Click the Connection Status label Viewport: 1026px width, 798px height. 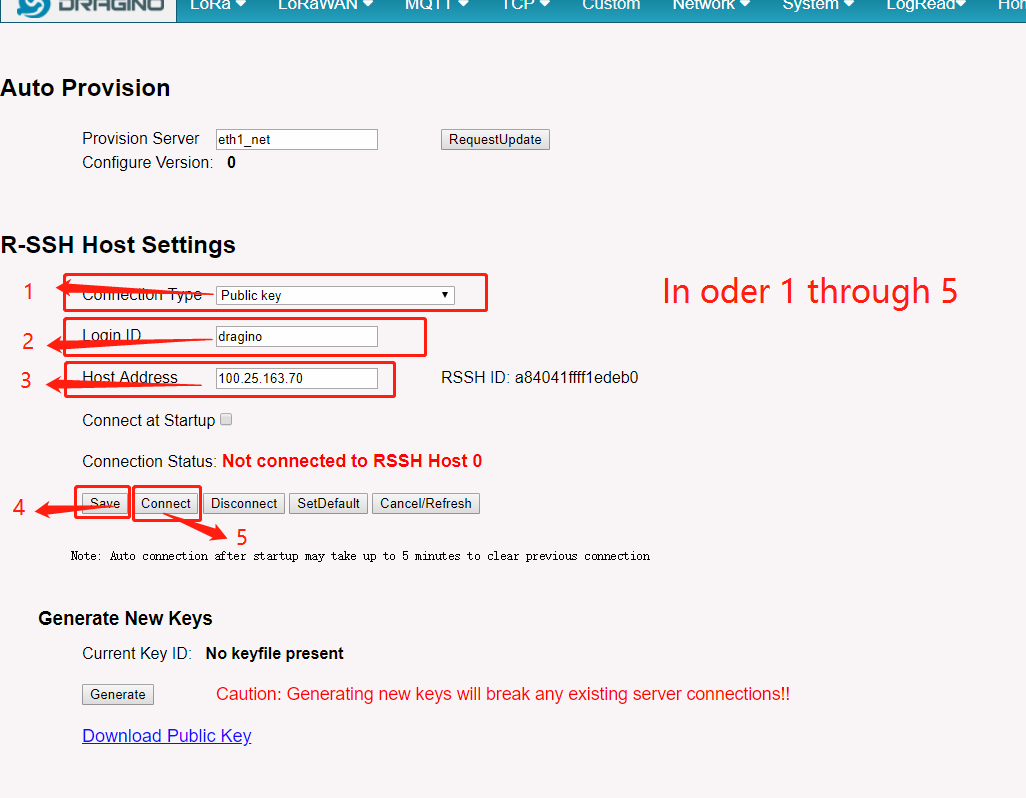click(149, 461)
